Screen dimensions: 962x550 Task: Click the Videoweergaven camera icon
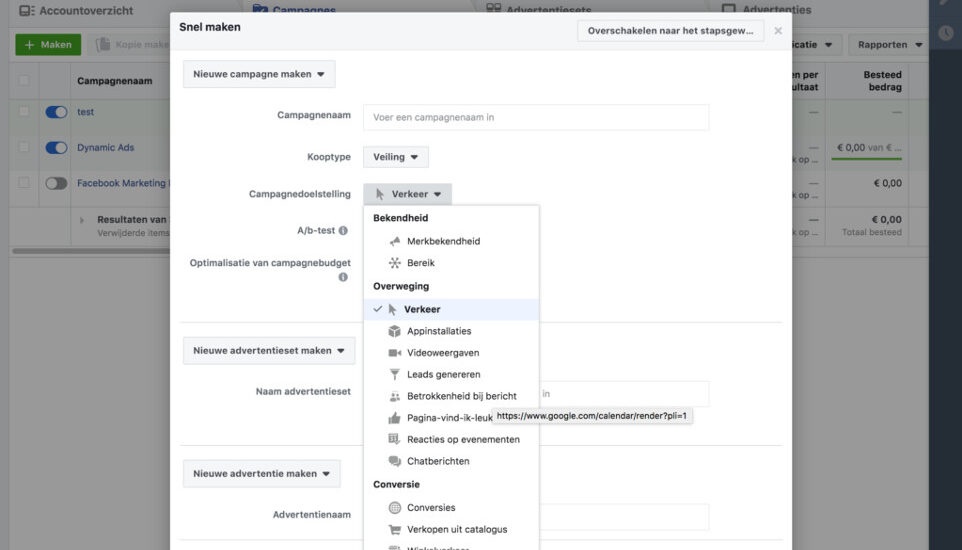pos(394,353)
